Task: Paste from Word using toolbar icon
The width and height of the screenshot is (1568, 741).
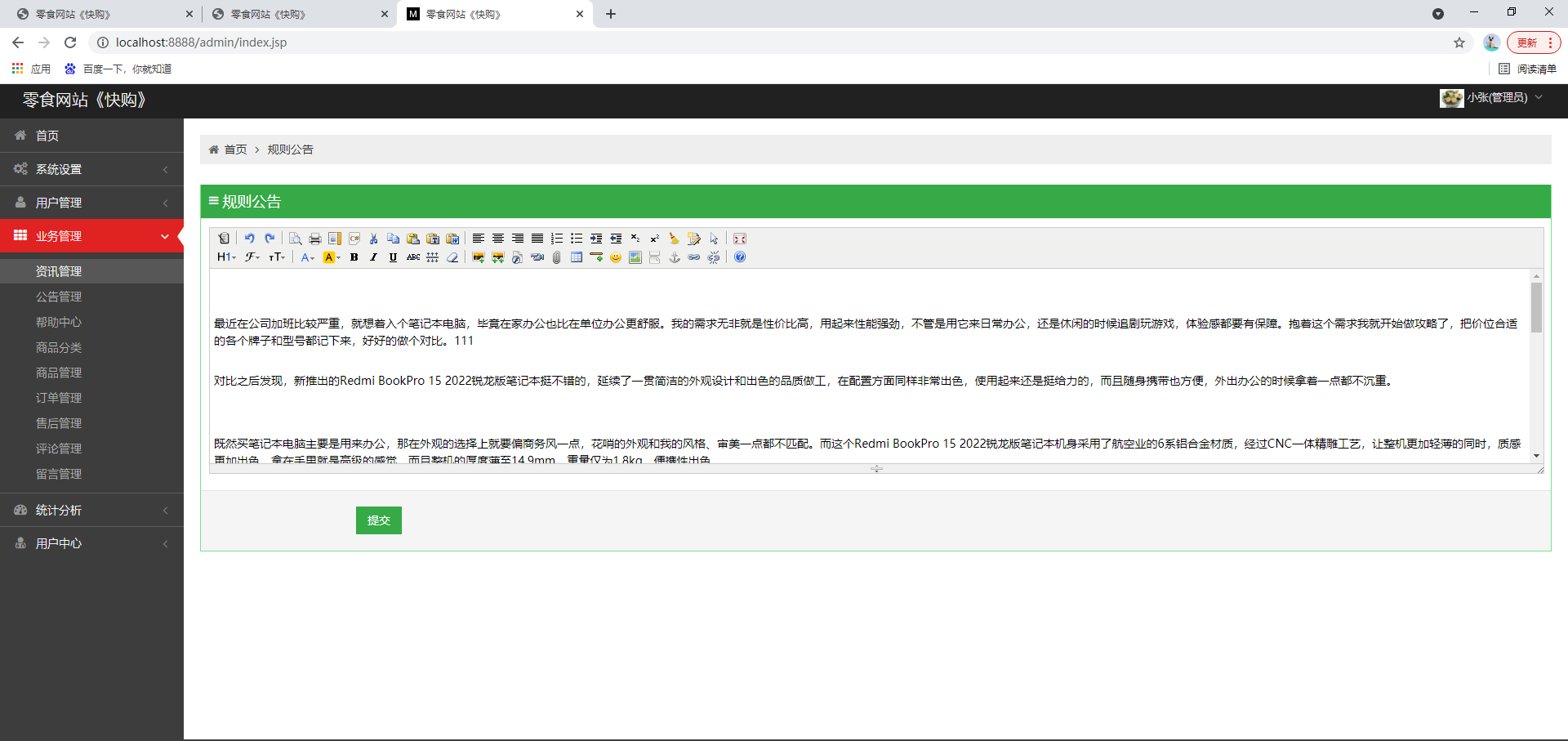Action: click(452, 239)
